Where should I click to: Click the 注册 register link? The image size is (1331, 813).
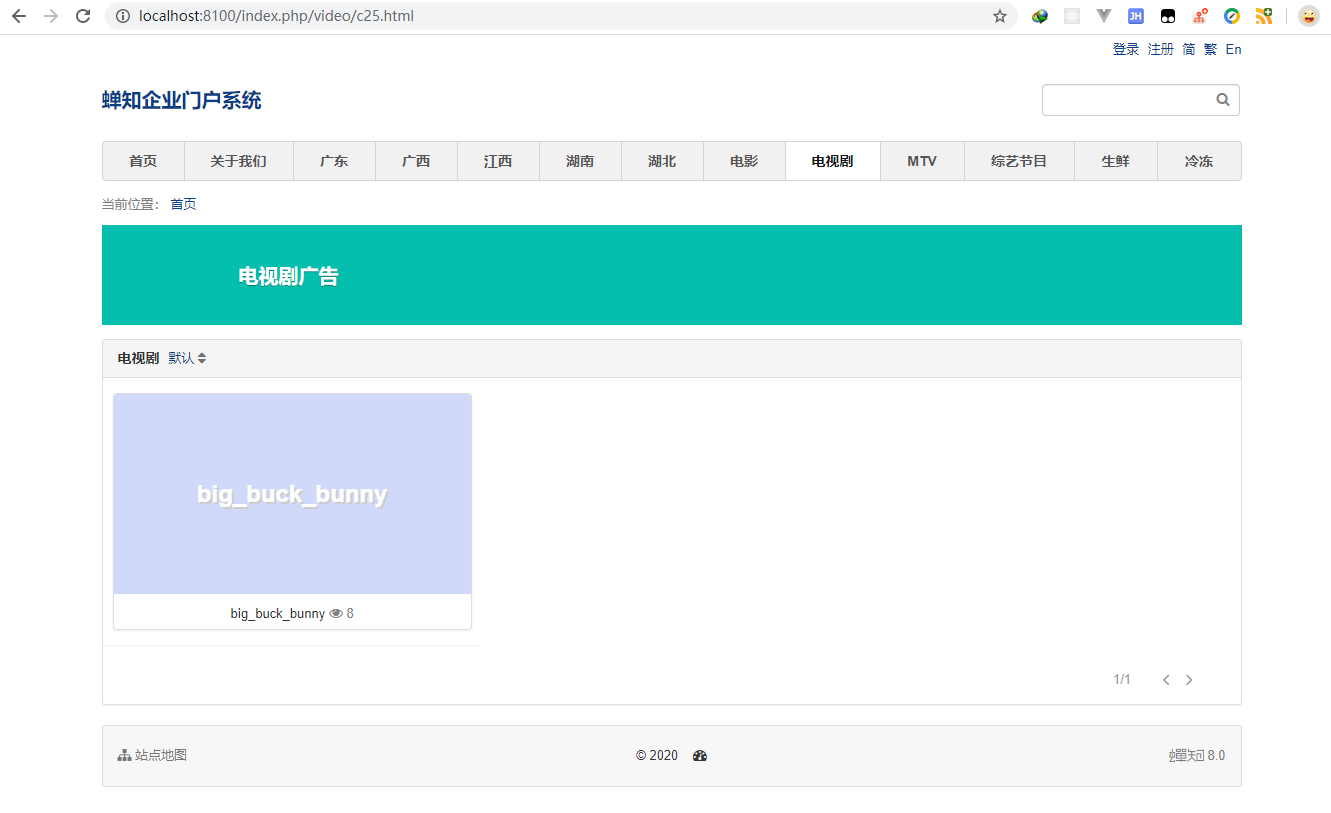click(x=1161, y=49)
